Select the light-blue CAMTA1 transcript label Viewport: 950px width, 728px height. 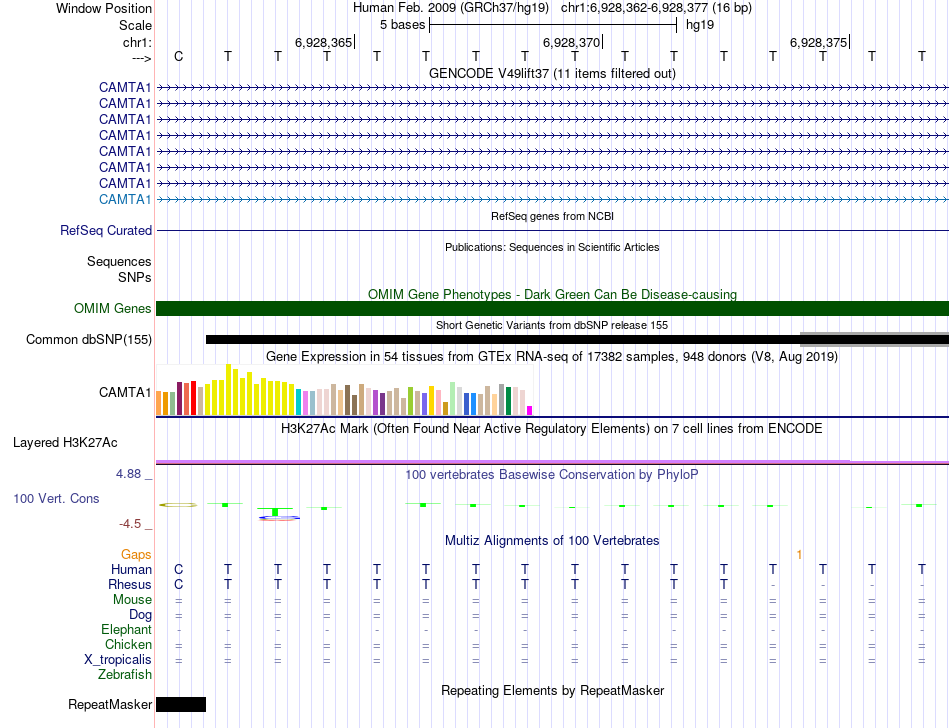125,199
